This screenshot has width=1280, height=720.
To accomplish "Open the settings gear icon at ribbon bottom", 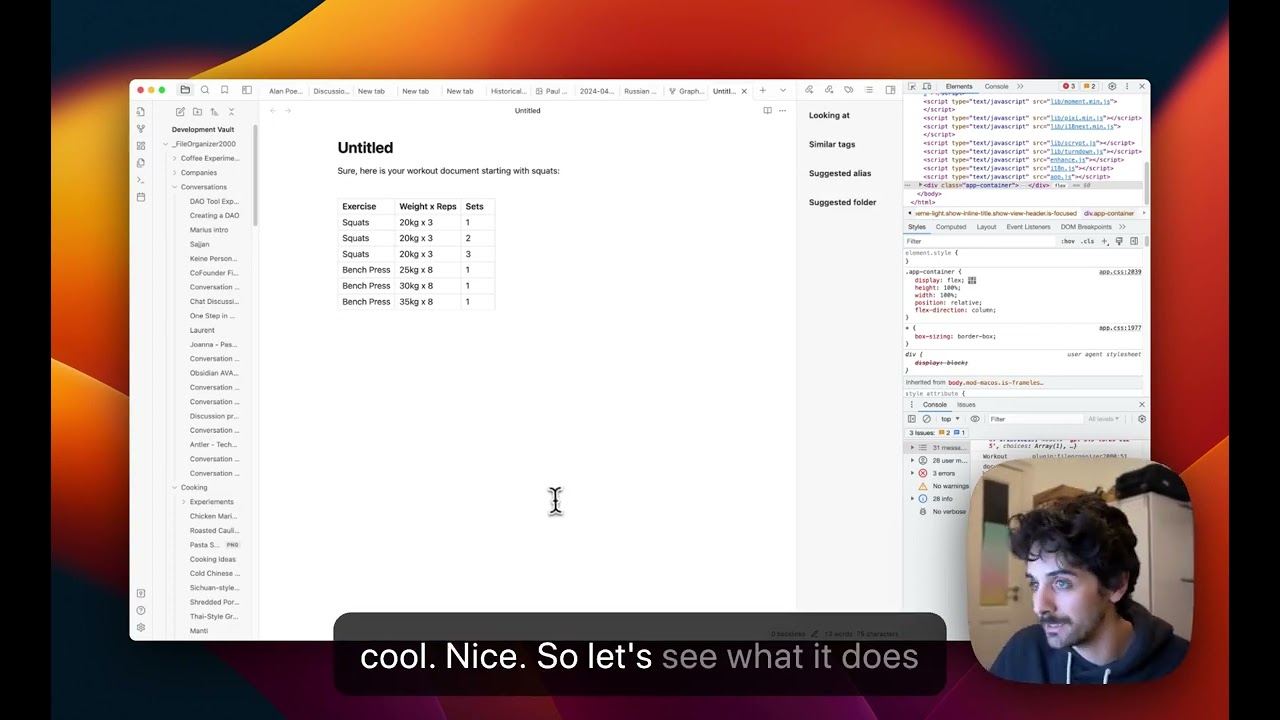I will tap(141, 628).
